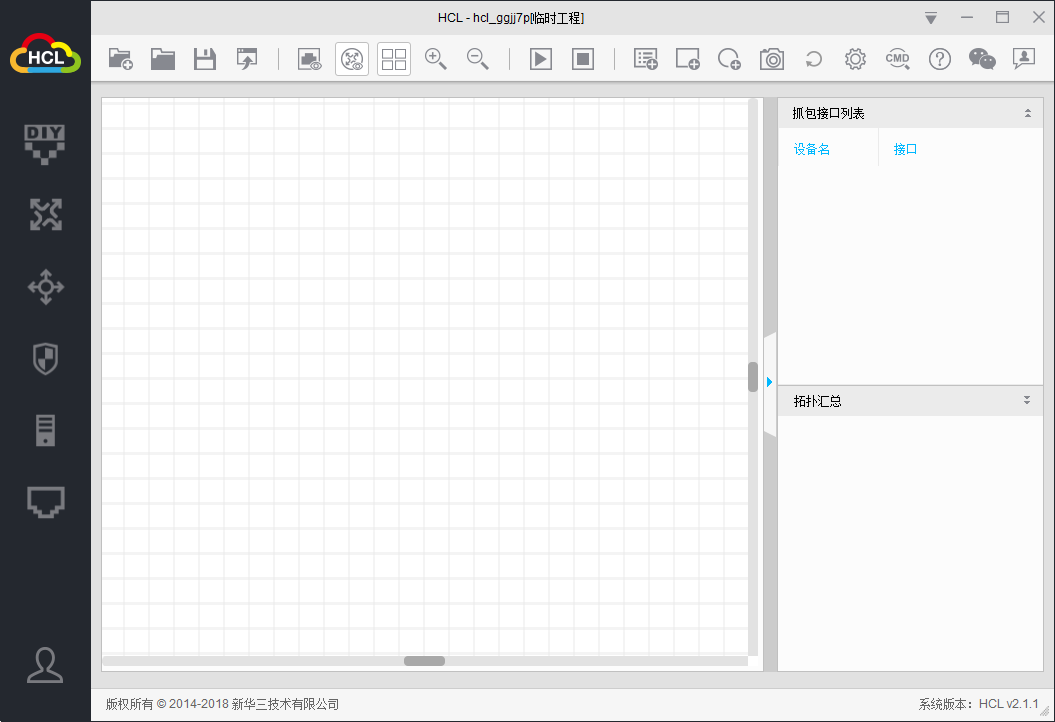The width and height of the screenshot is (1055, 722).
Task: Expand the 拓扑汇总 panel
Action: click(1026, 400)
